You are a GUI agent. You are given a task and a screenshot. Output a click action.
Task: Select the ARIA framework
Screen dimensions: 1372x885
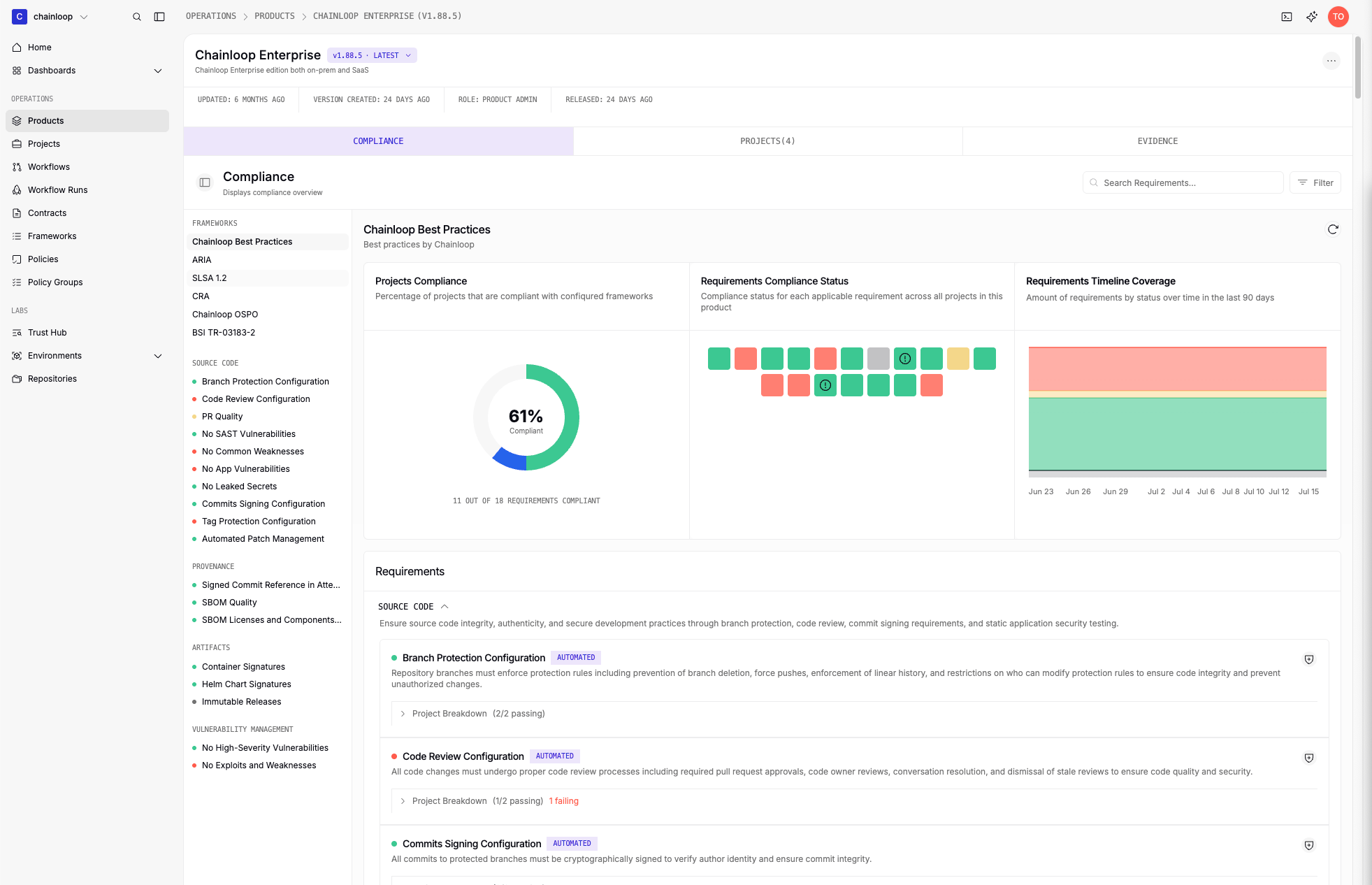[x=267, y=260]
